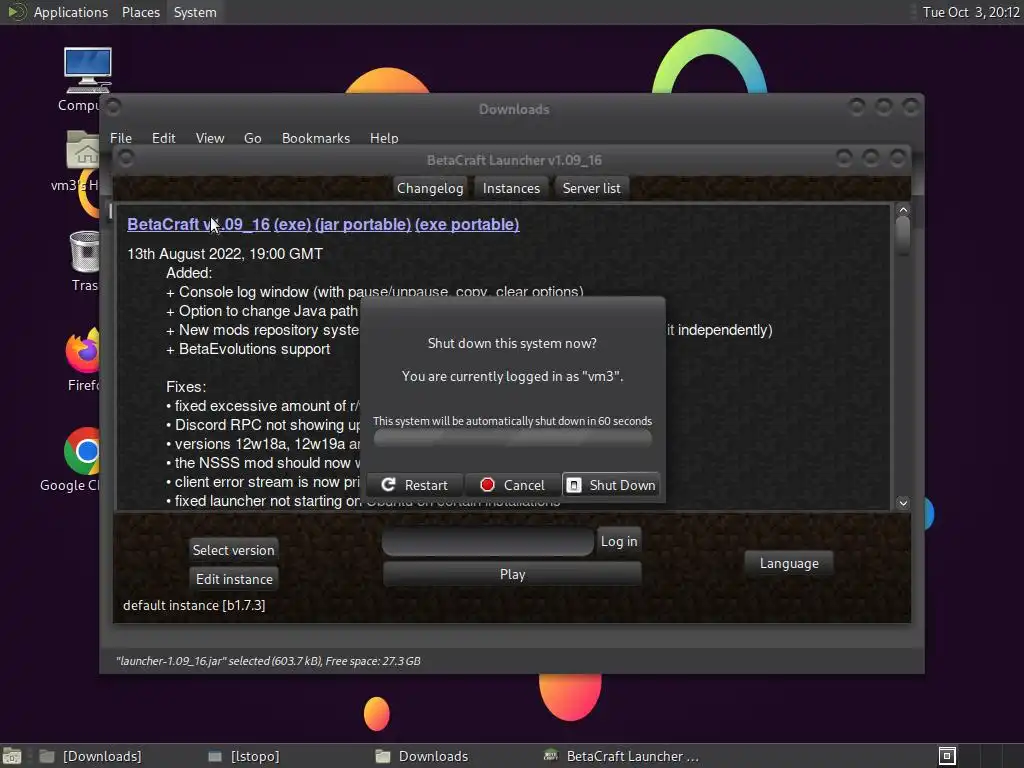Click the Downloads window left titlebar menu button
This screenshot has width=1024, height=768.
[x=113, y=106]
